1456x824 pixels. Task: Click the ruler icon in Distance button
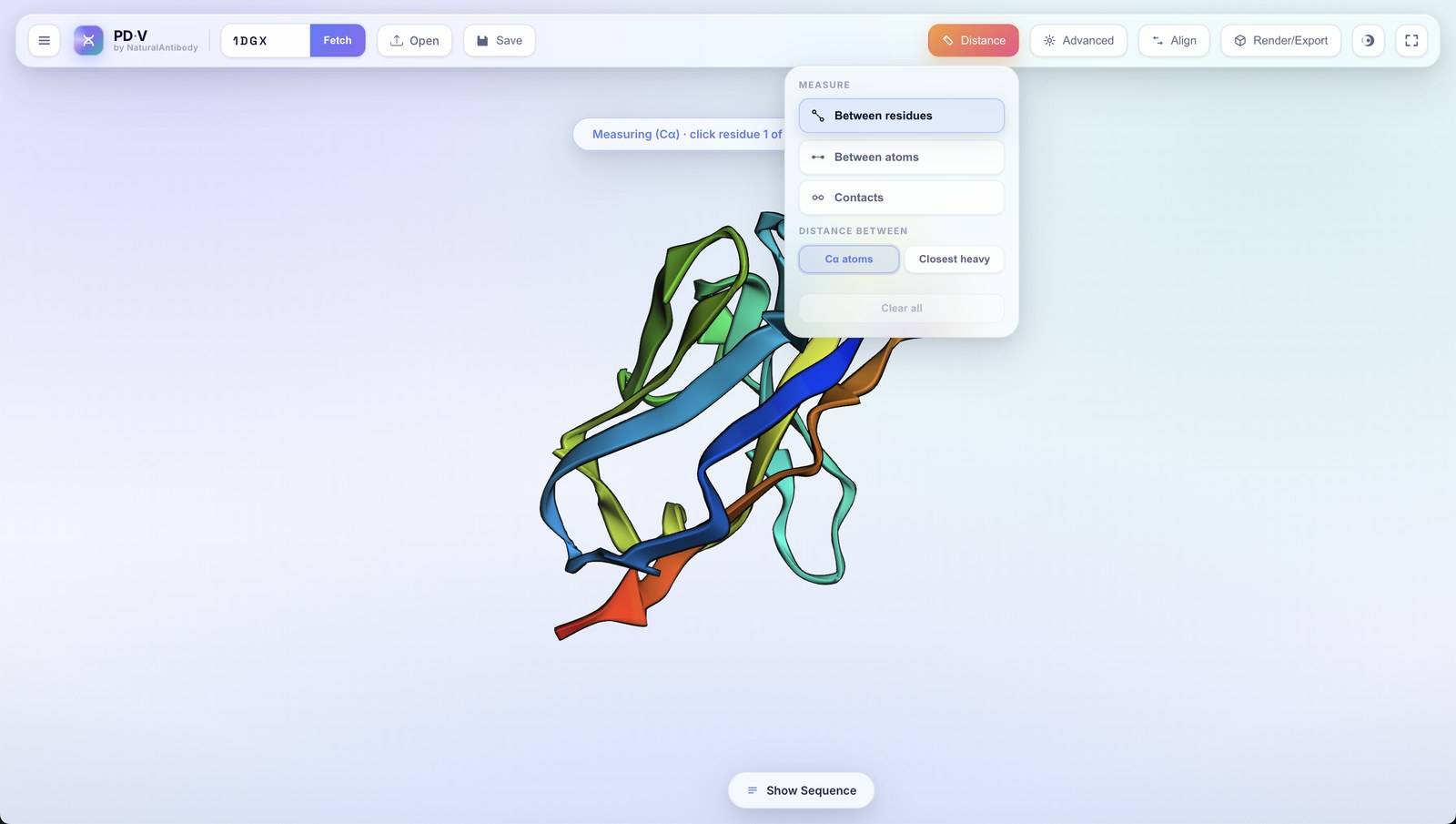948,40
